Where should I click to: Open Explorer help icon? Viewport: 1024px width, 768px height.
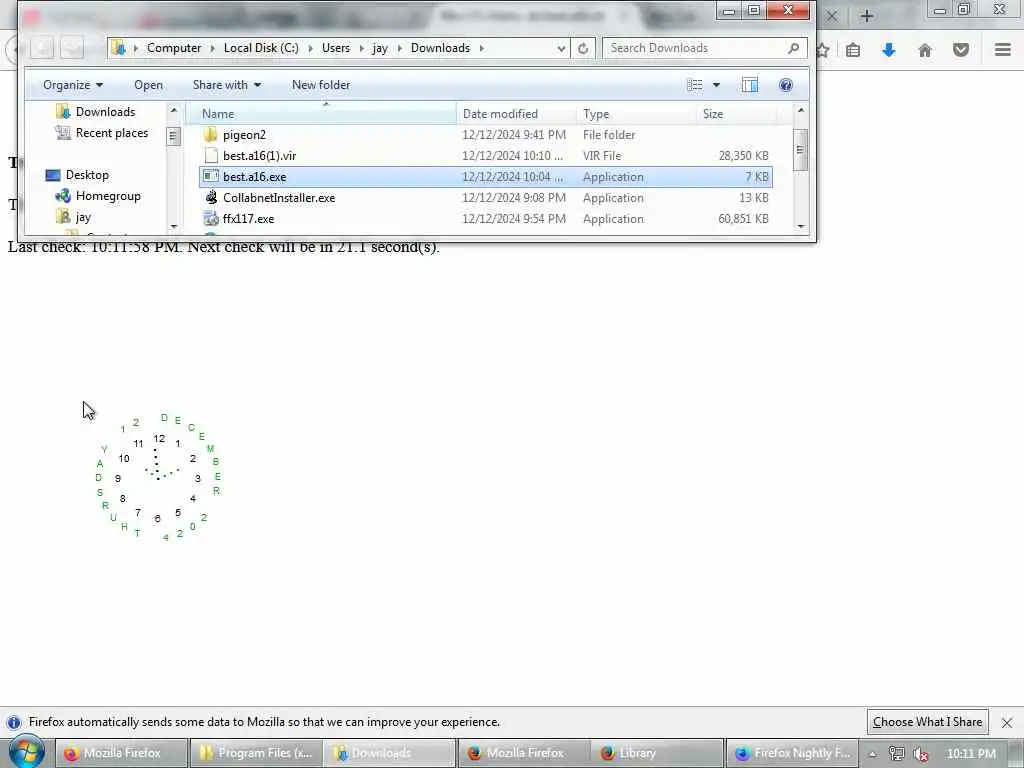(786, 85)
